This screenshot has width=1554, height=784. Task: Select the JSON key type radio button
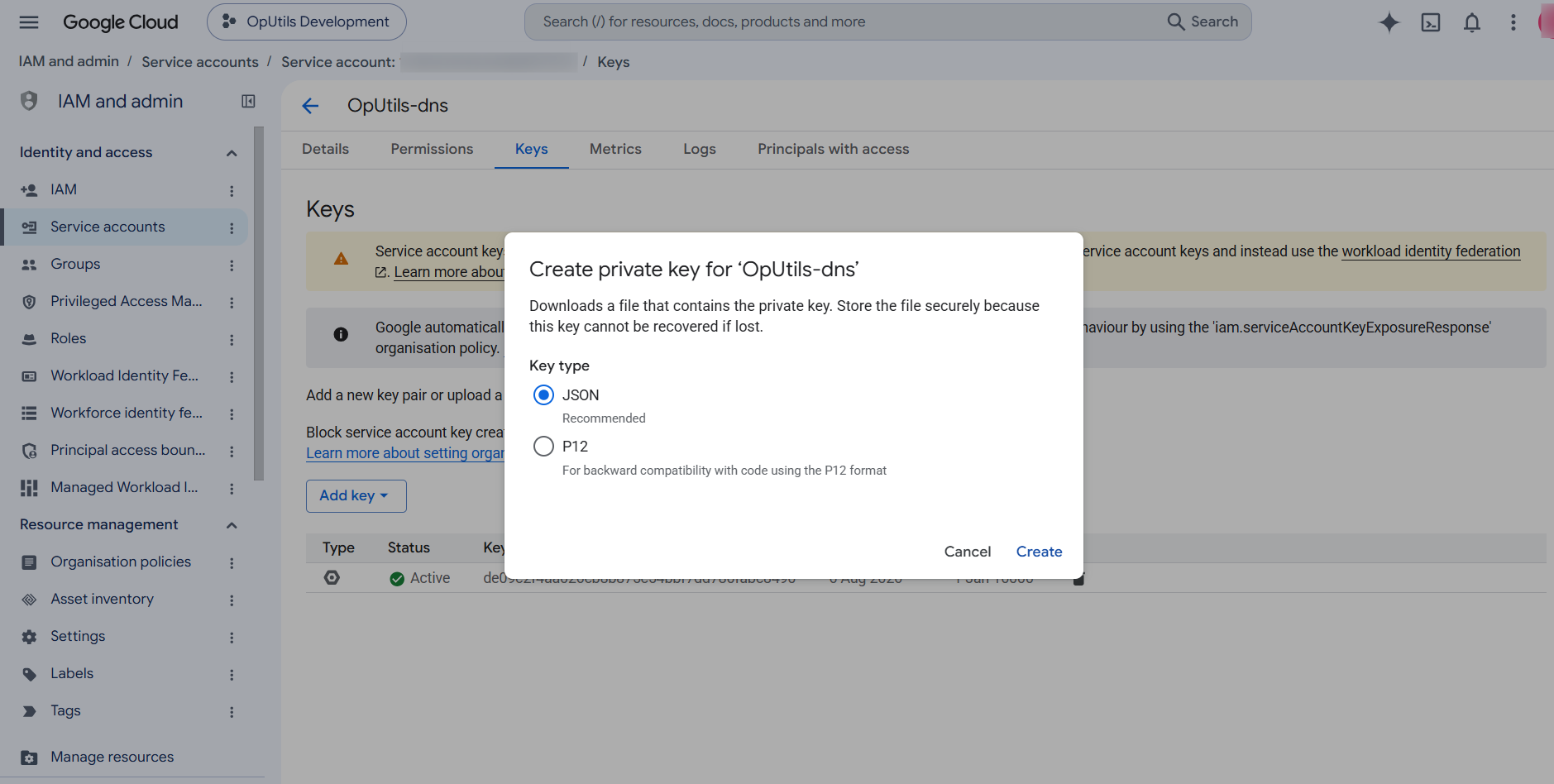pyautogui.click(x=543, y=395)
